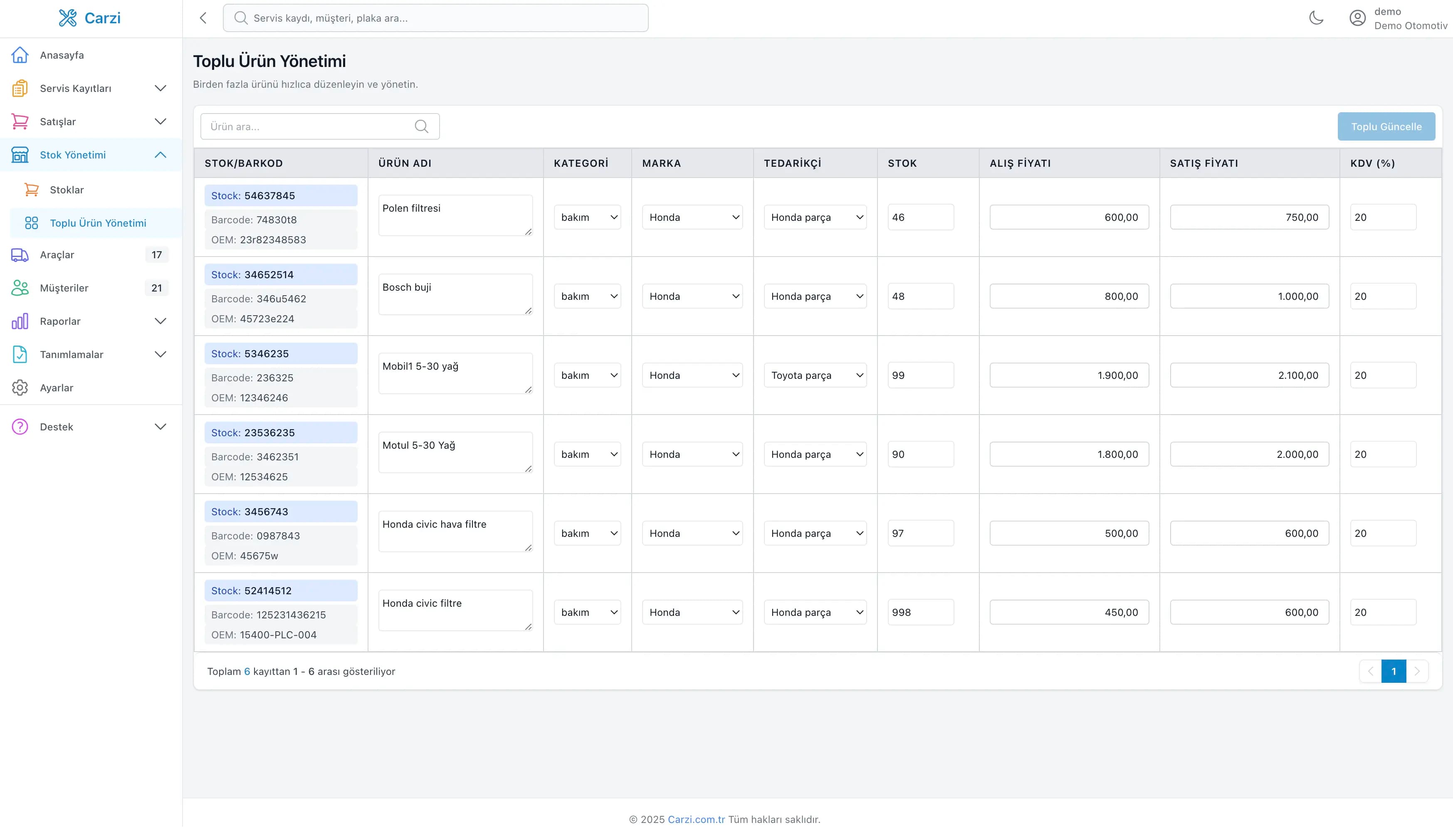This screenshot has height=840, width=1453.
Task: Open Stoklar submenu item
Action: tap(96, 190)
